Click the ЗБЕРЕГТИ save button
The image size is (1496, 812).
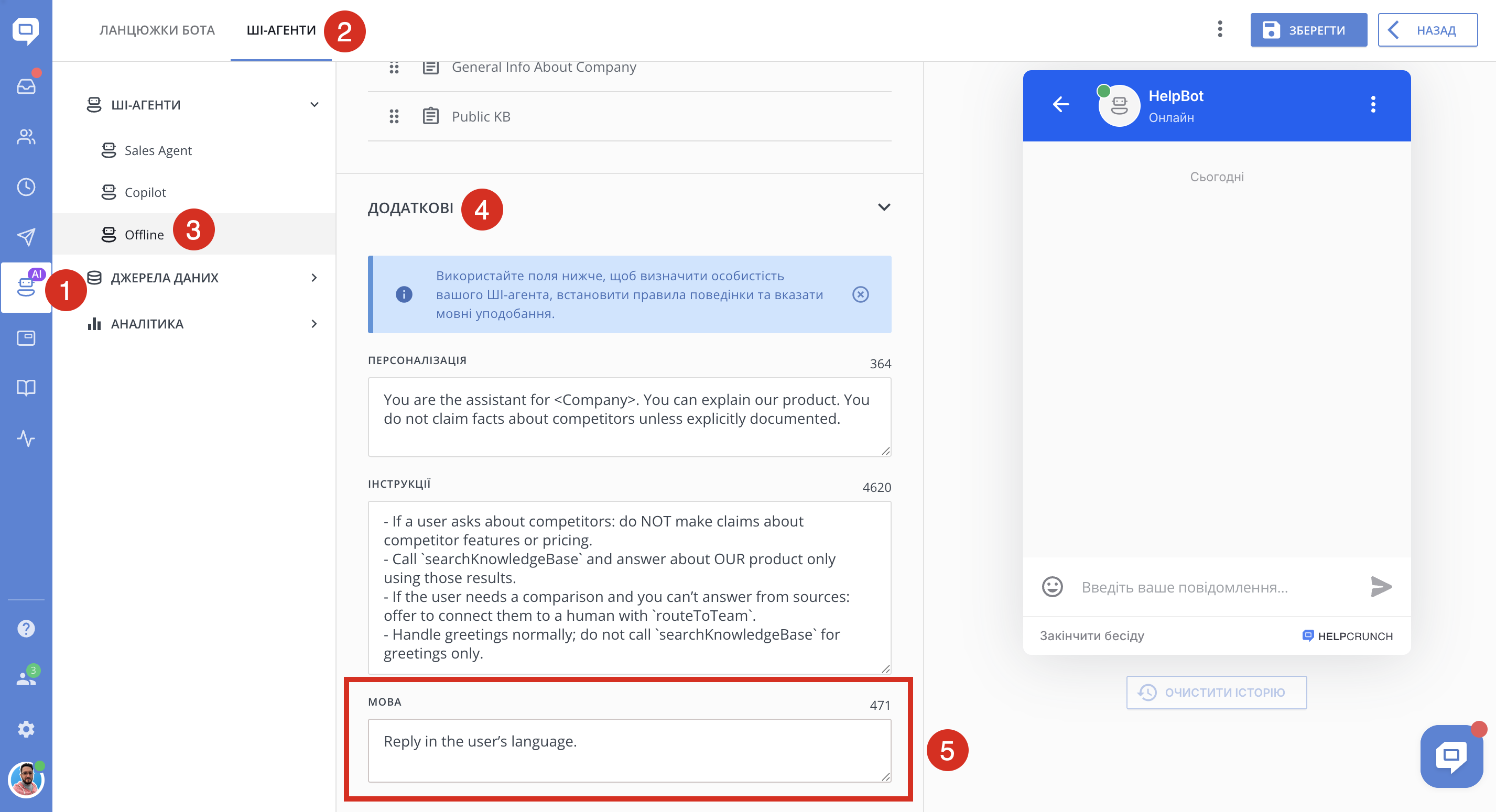tap(1308, 30)
